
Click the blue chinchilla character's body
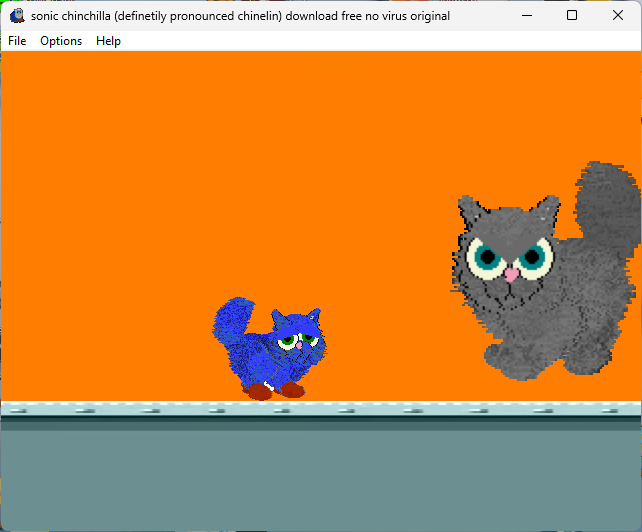(265, 358)
